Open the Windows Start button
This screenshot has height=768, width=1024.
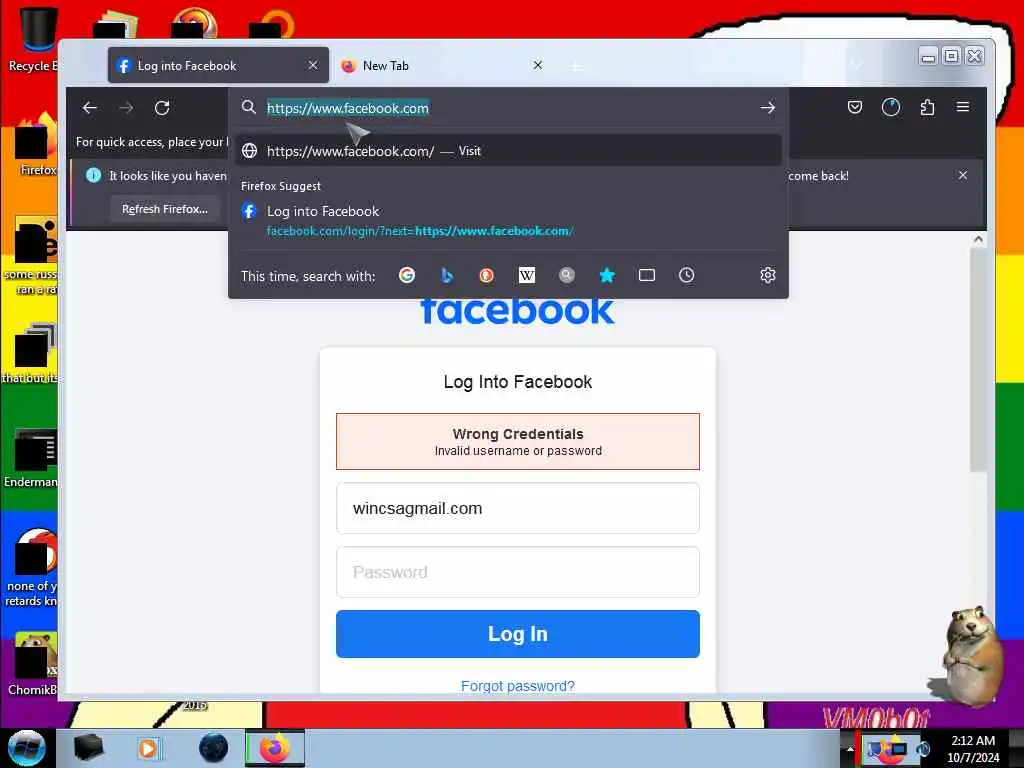pos(26,748)
